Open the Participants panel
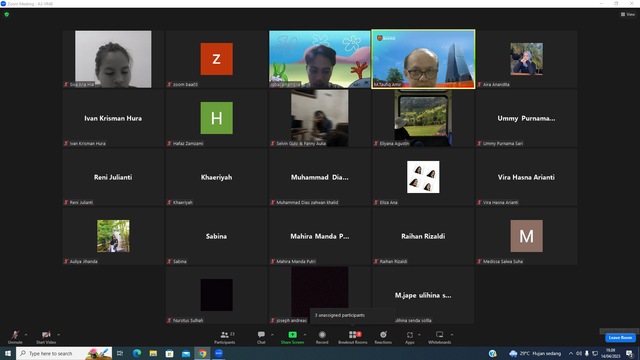This screenshot has width=640, height=360. coord(225,337)
